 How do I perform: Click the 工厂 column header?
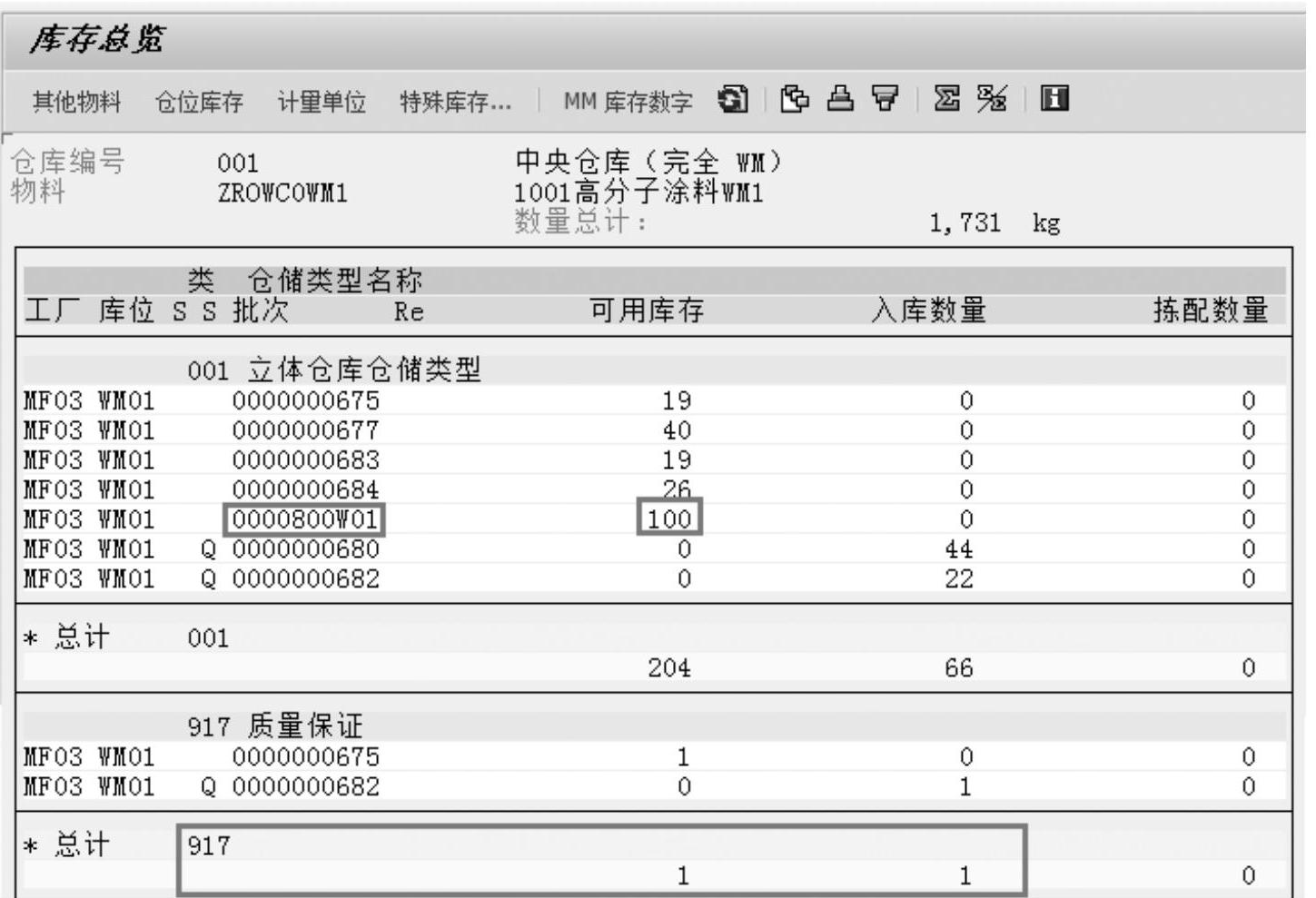point(53,311)
